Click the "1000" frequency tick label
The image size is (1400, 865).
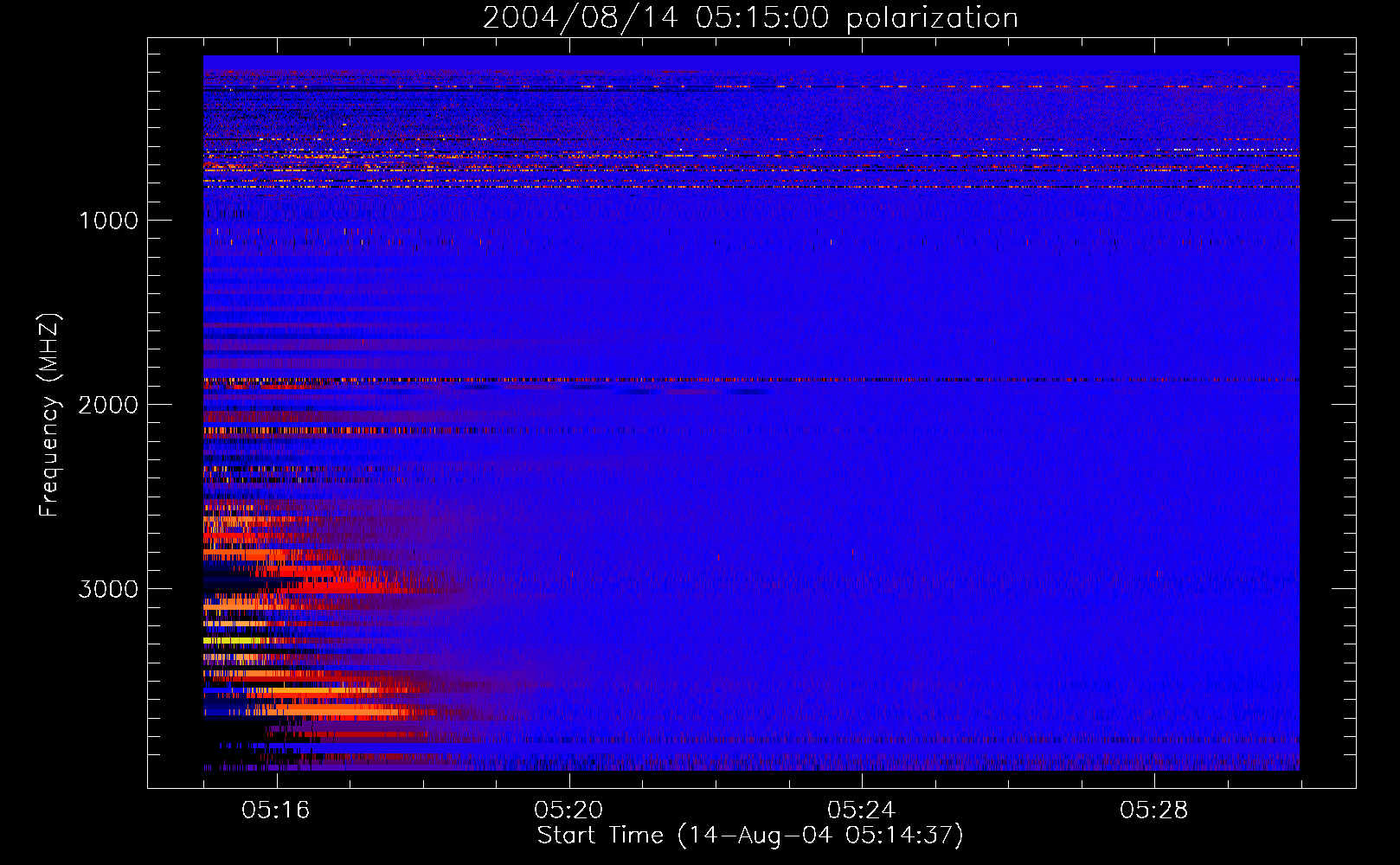[x=108, y=221]
